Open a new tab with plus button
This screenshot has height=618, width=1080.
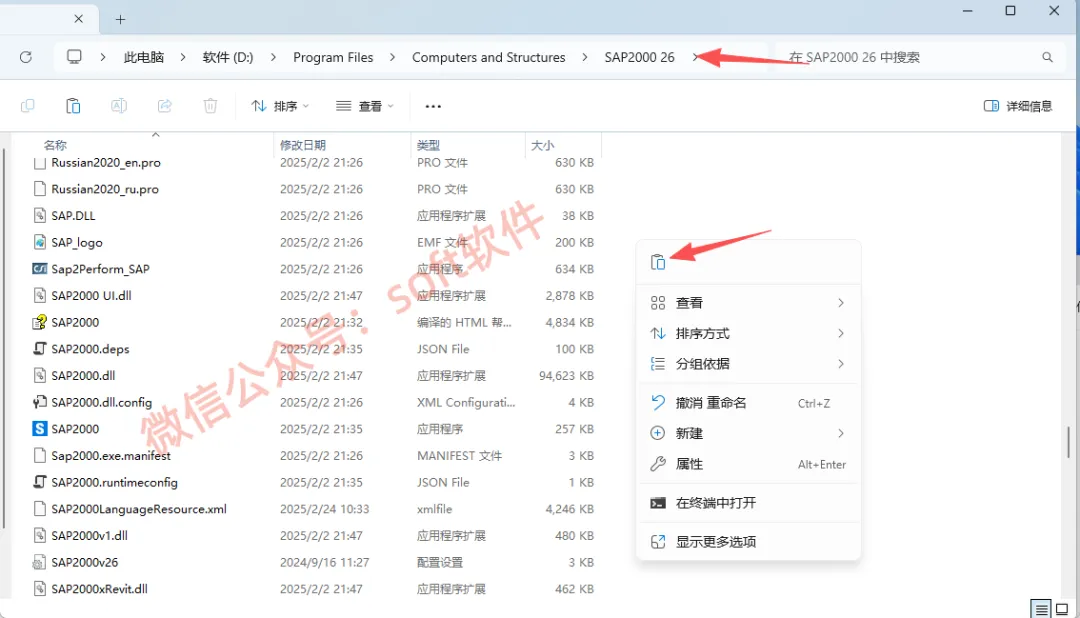(121, 19)
